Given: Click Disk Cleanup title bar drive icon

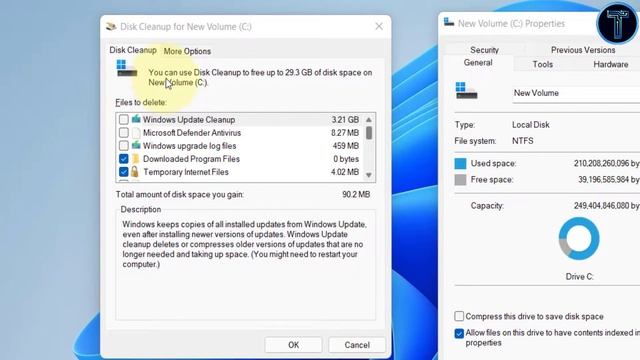Looking at the screenshot, I should (111, 27).
